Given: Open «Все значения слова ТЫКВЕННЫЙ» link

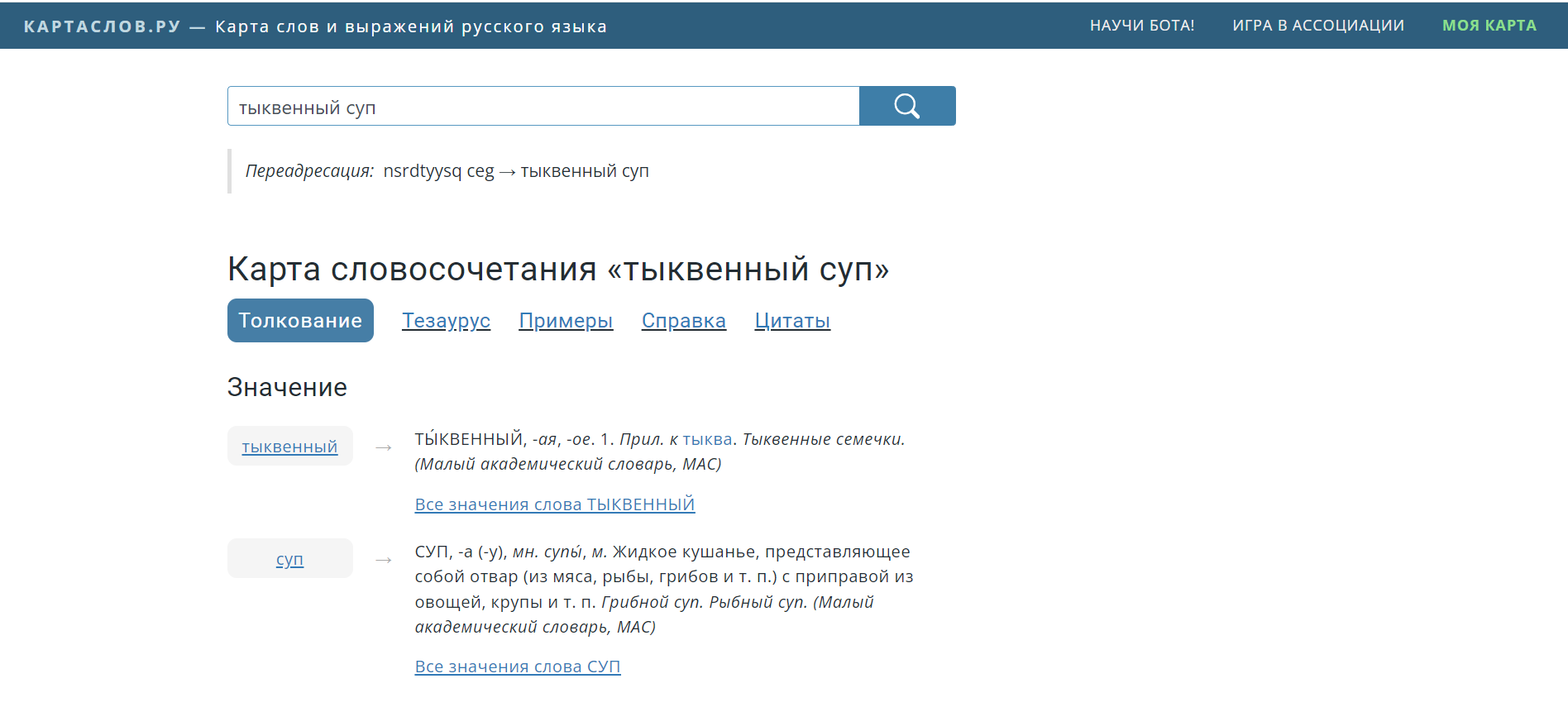Looking at the screenshot, I should click(555, 504).
